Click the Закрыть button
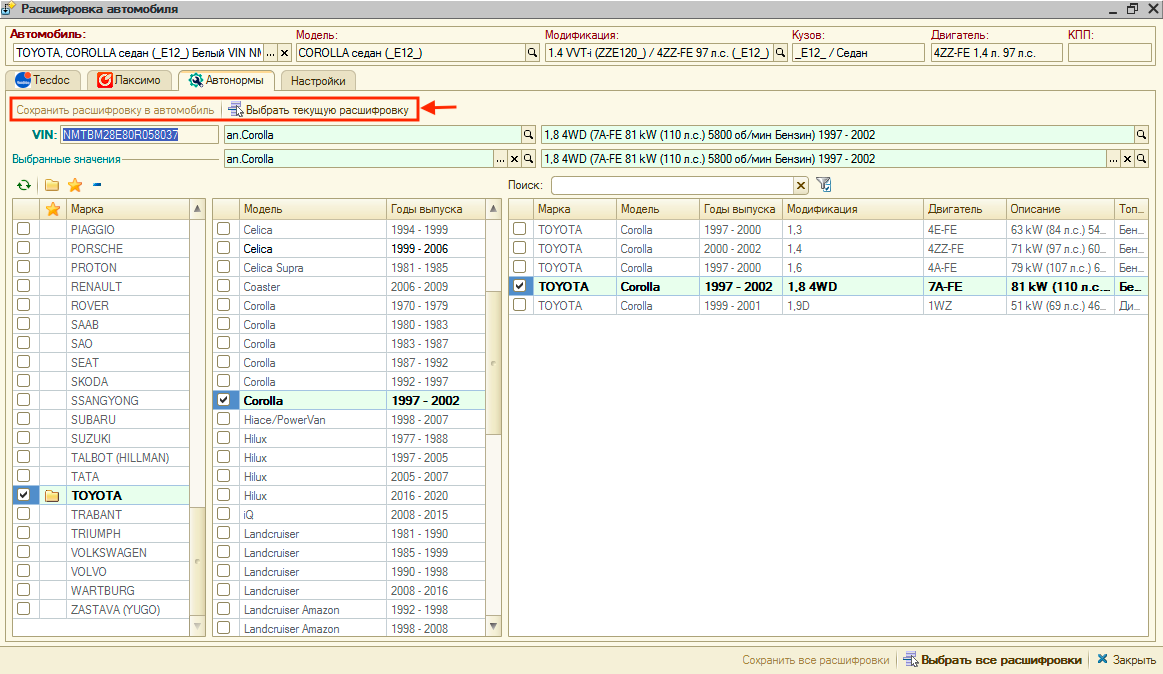This screenshot has width=1163, height=674. pyautogui.click(x=1126, y=660)
